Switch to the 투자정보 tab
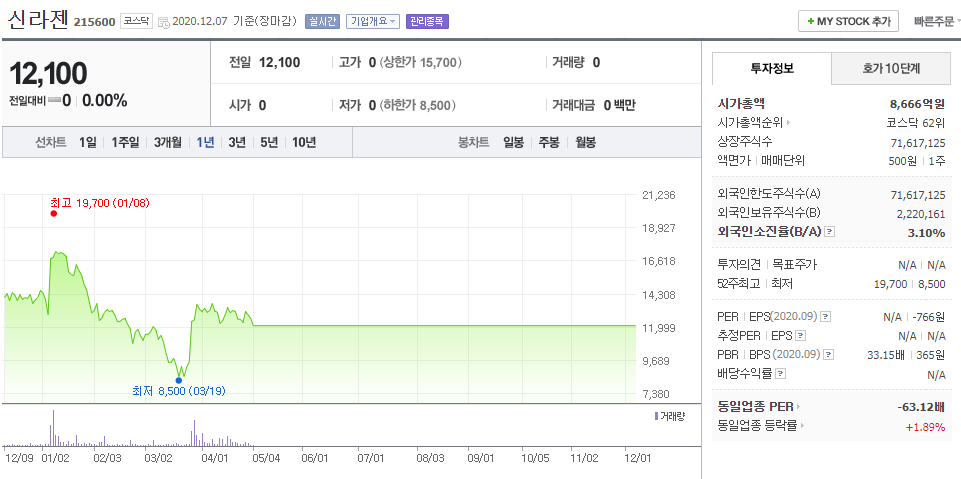The width and height of the screenshot is (961, 479). pyautogui.click(x=772, y=69)
